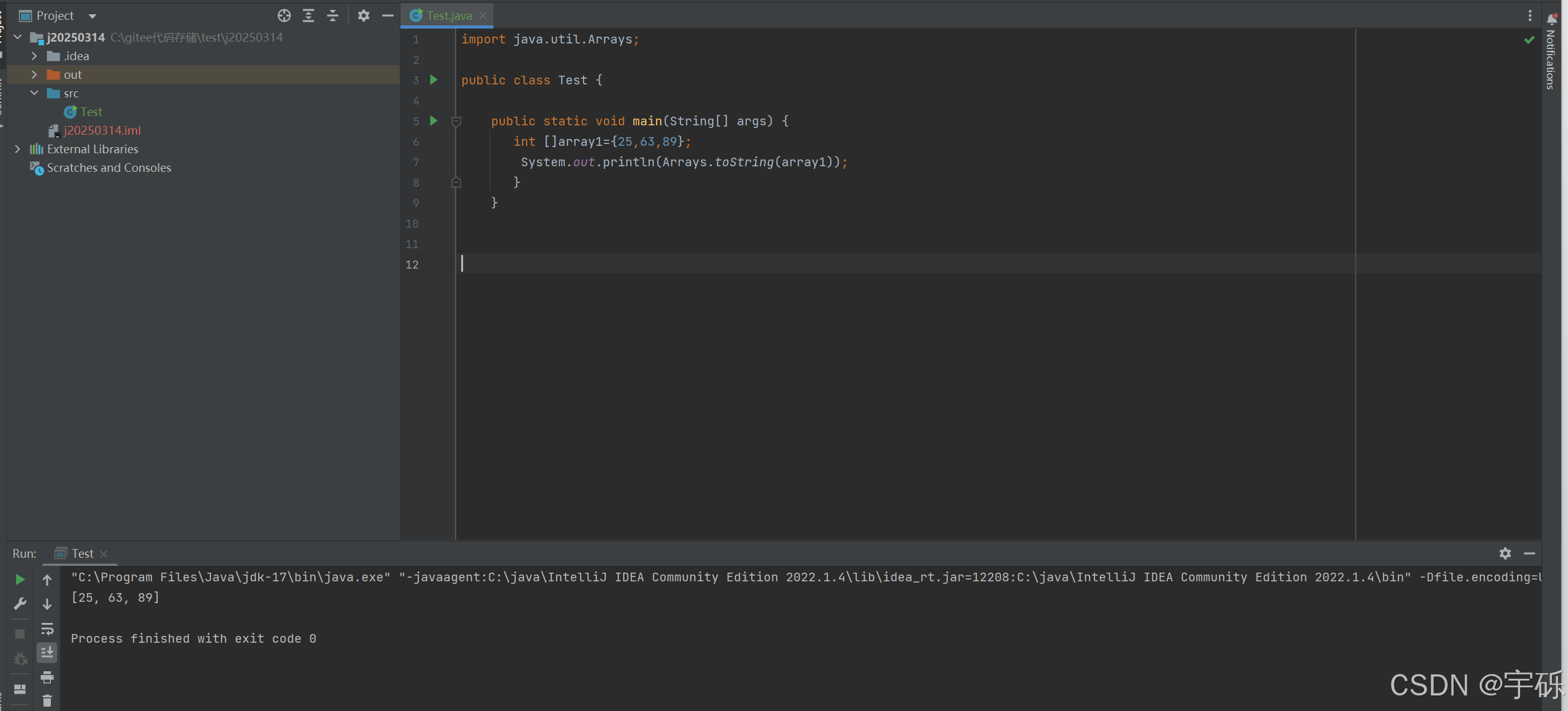Open j20250314.iml file in project tree
The image size is (1568, 711).
click(102, 130)
